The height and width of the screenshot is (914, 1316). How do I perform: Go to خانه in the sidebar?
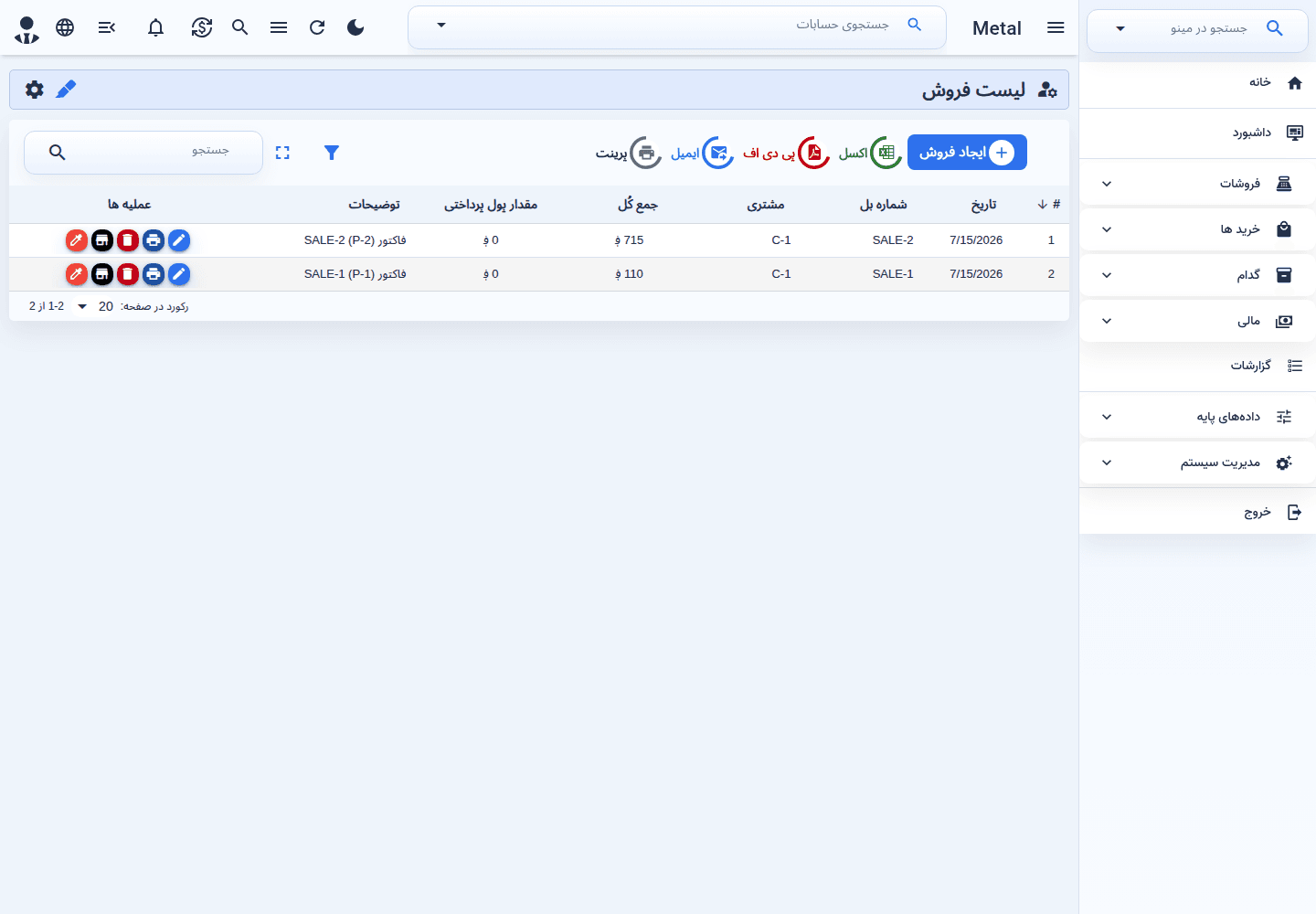(1197, 83)
